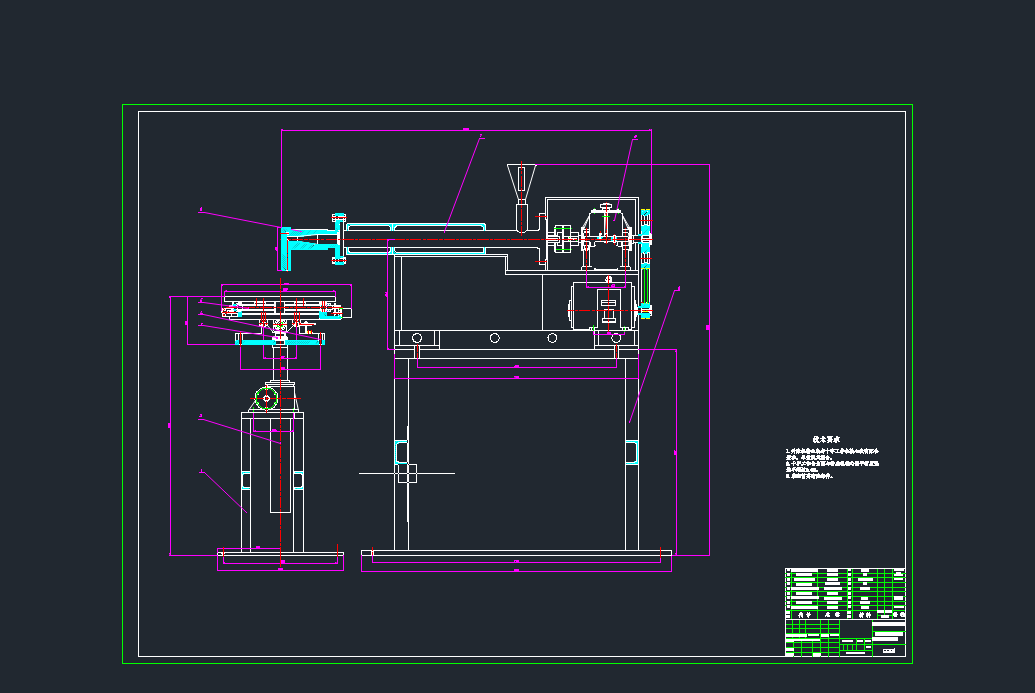Select the cyan extruder barrel
The height and width of the screenshot is (693, 1035).
coord(416,239)
